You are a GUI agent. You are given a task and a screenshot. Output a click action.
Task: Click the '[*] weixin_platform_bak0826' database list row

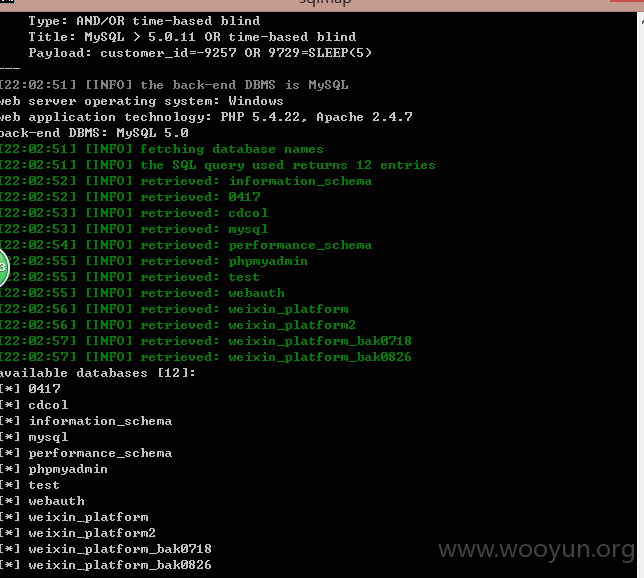point(106,566)
